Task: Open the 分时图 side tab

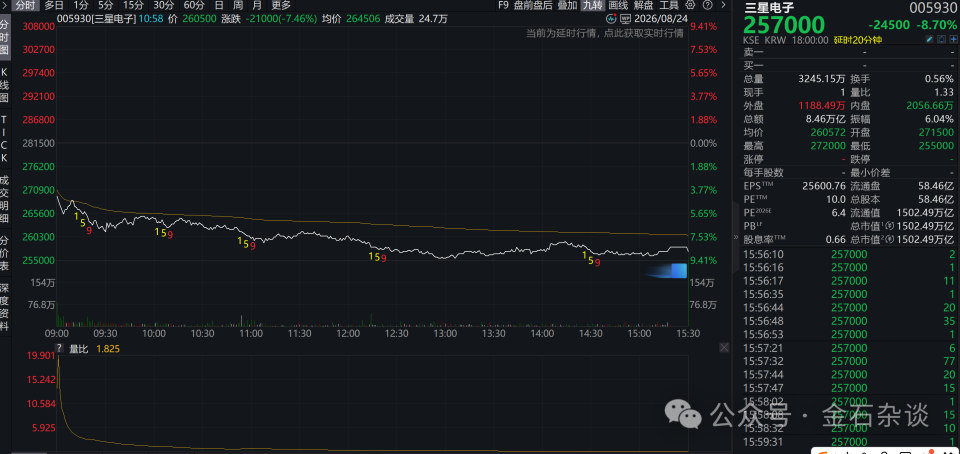Action: point(5,38)
